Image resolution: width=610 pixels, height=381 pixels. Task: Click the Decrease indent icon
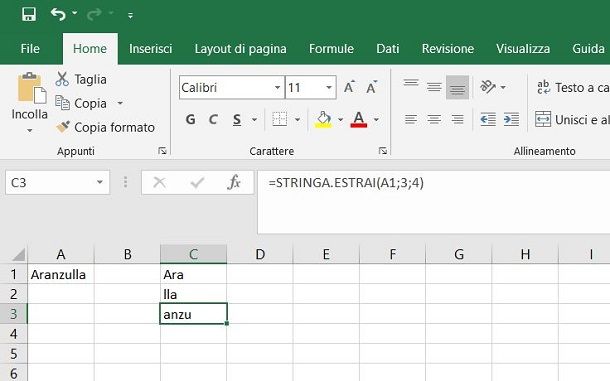tap(488, 119)
